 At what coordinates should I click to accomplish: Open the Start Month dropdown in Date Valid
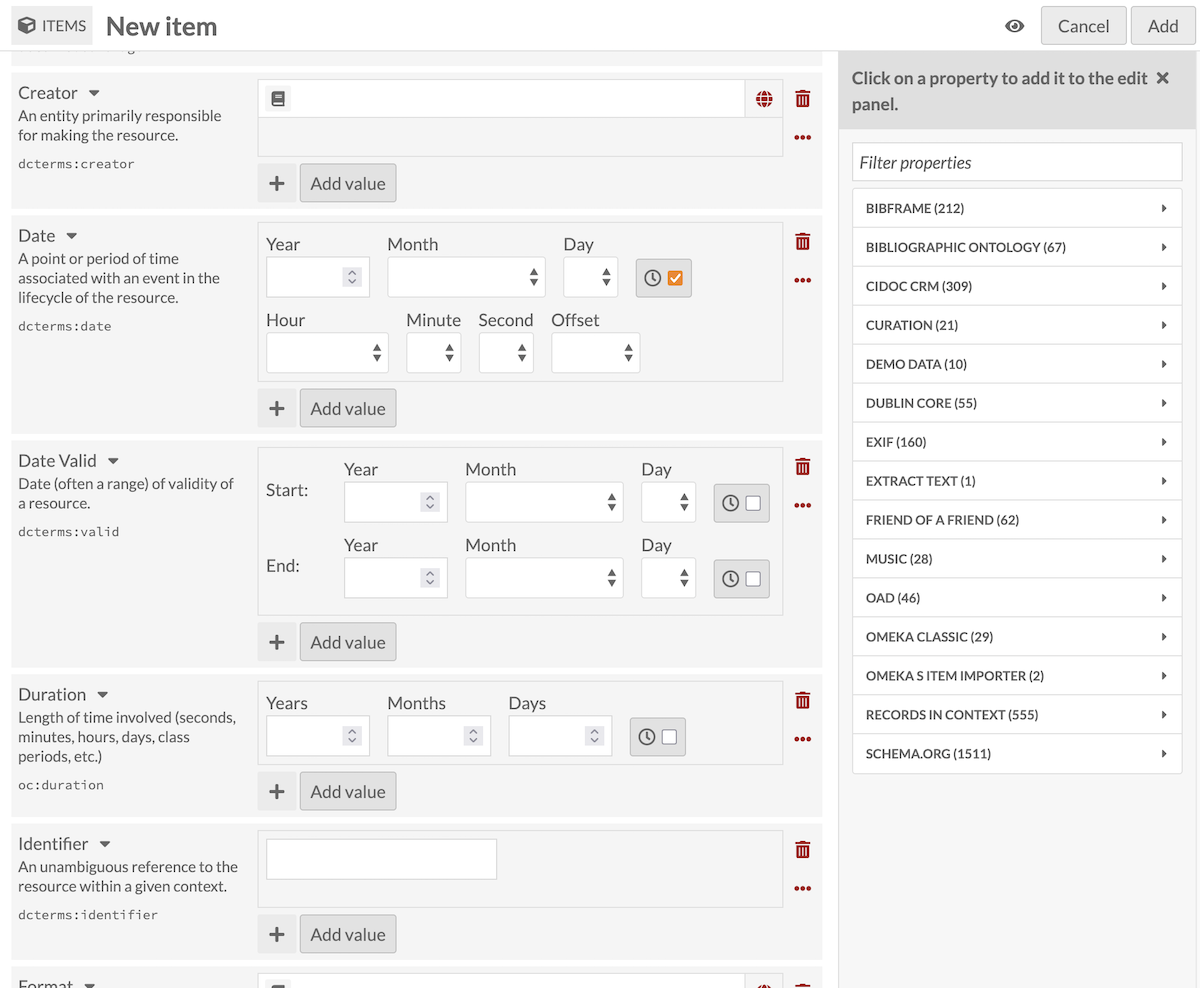544,502
